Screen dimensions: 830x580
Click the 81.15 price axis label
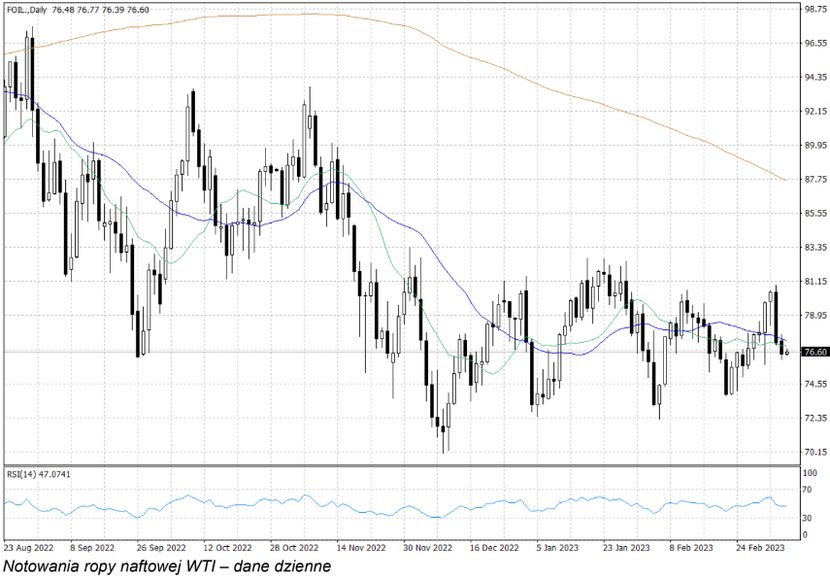tap(815, 281)
